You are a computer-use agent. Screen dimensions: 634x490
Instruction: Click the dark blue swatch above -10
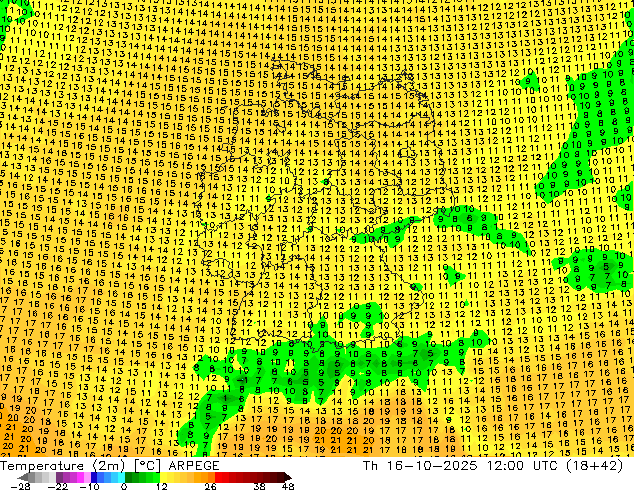(94, 477)
